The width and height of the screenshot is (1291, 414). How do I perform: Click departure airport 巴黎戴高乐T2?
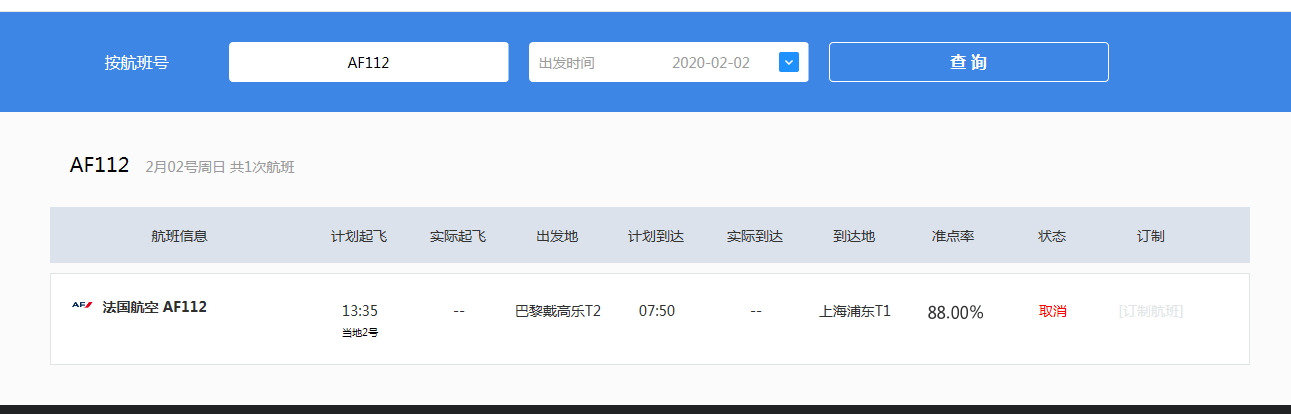(558, 311)
